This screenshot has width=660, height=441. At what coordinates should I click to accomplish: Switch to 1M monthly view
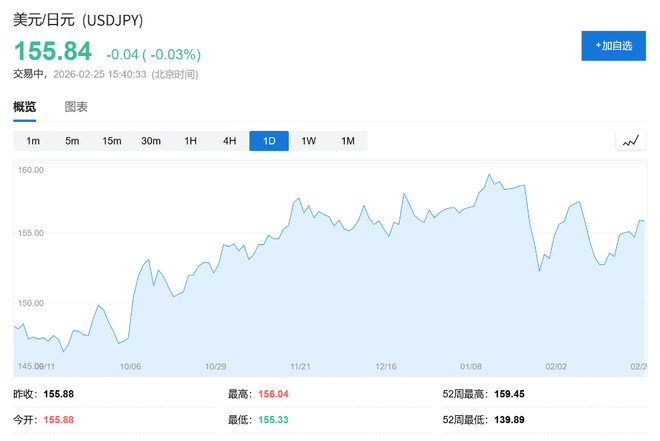tap(348, 141)
